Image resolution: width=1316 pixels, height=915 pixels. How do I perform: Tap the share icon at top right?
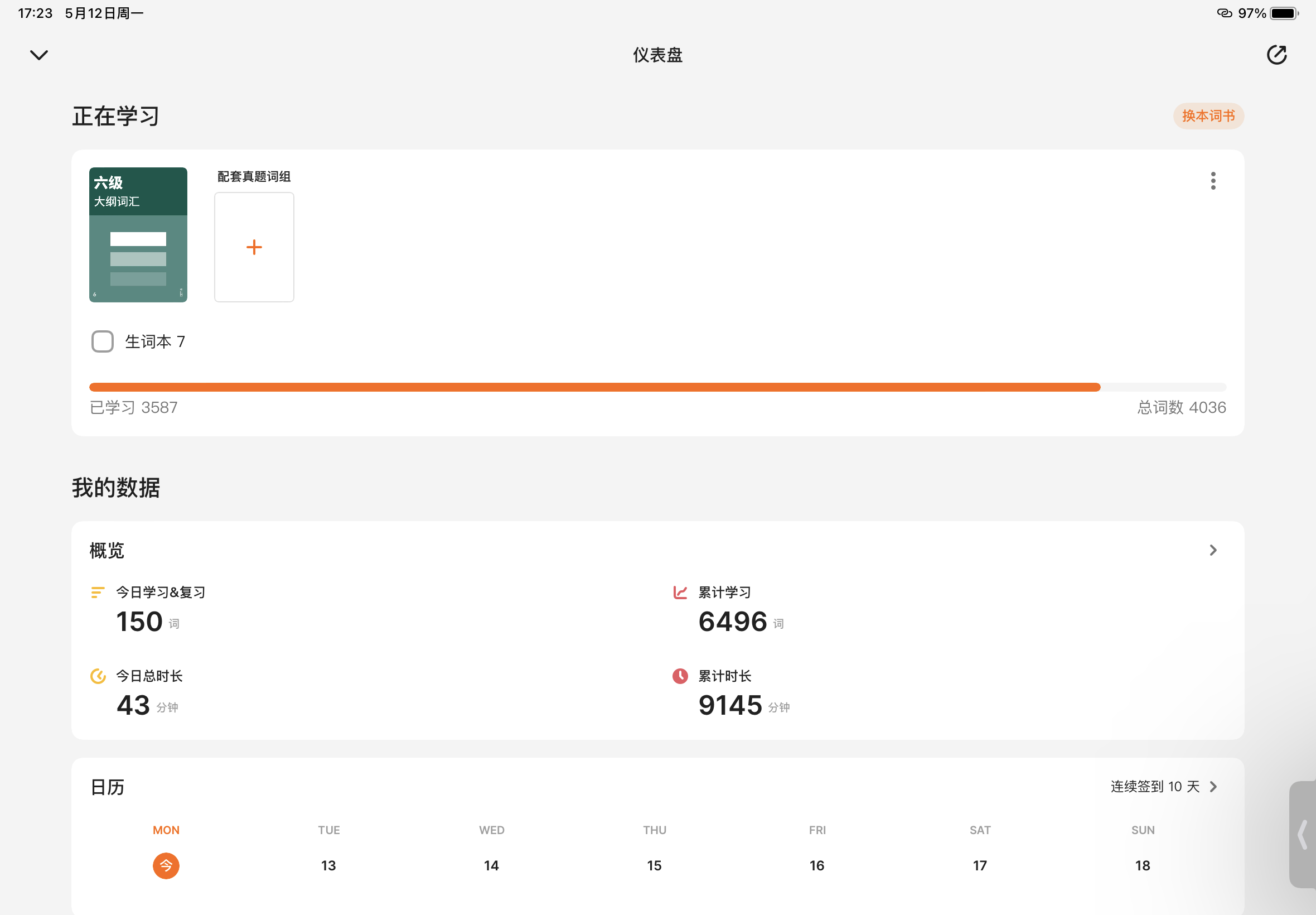pos(1276,55)
